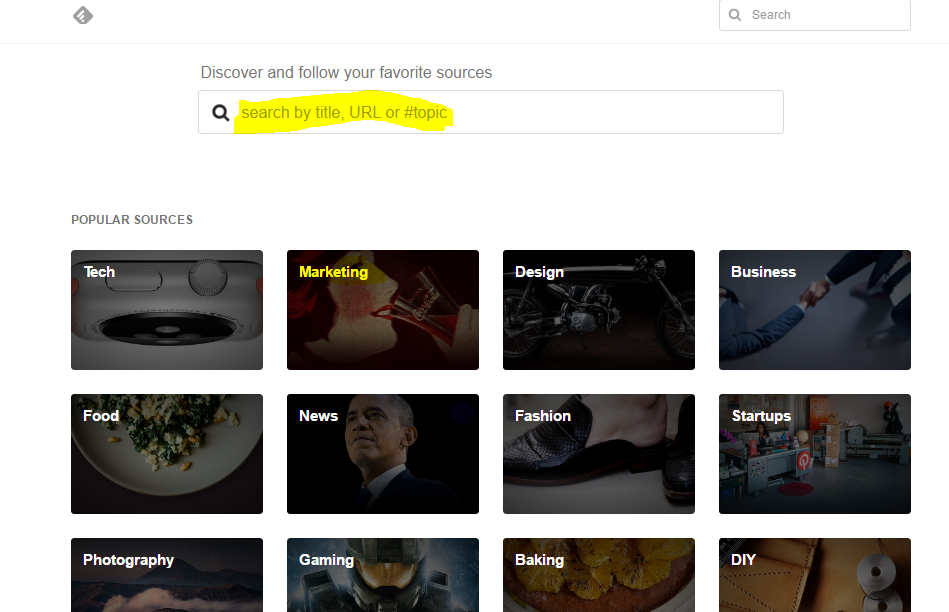The height and width of the screenshot is (612, 949).
Task: Open the DIY sources card
Action: point(815,575)
